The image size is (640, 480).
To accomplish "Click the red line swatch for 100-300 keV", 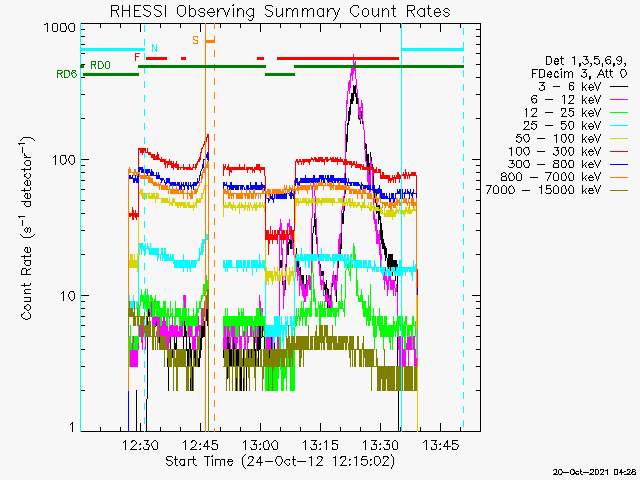I will [619, 152].
